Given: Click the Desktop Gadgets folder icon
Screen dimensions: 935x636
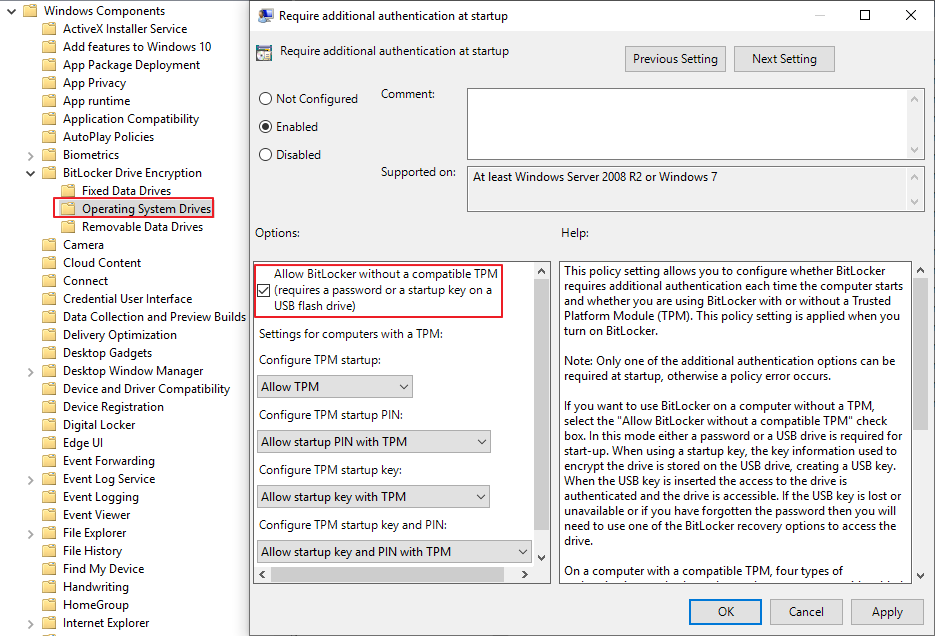Looking at the screenshot, I should 49,353.
